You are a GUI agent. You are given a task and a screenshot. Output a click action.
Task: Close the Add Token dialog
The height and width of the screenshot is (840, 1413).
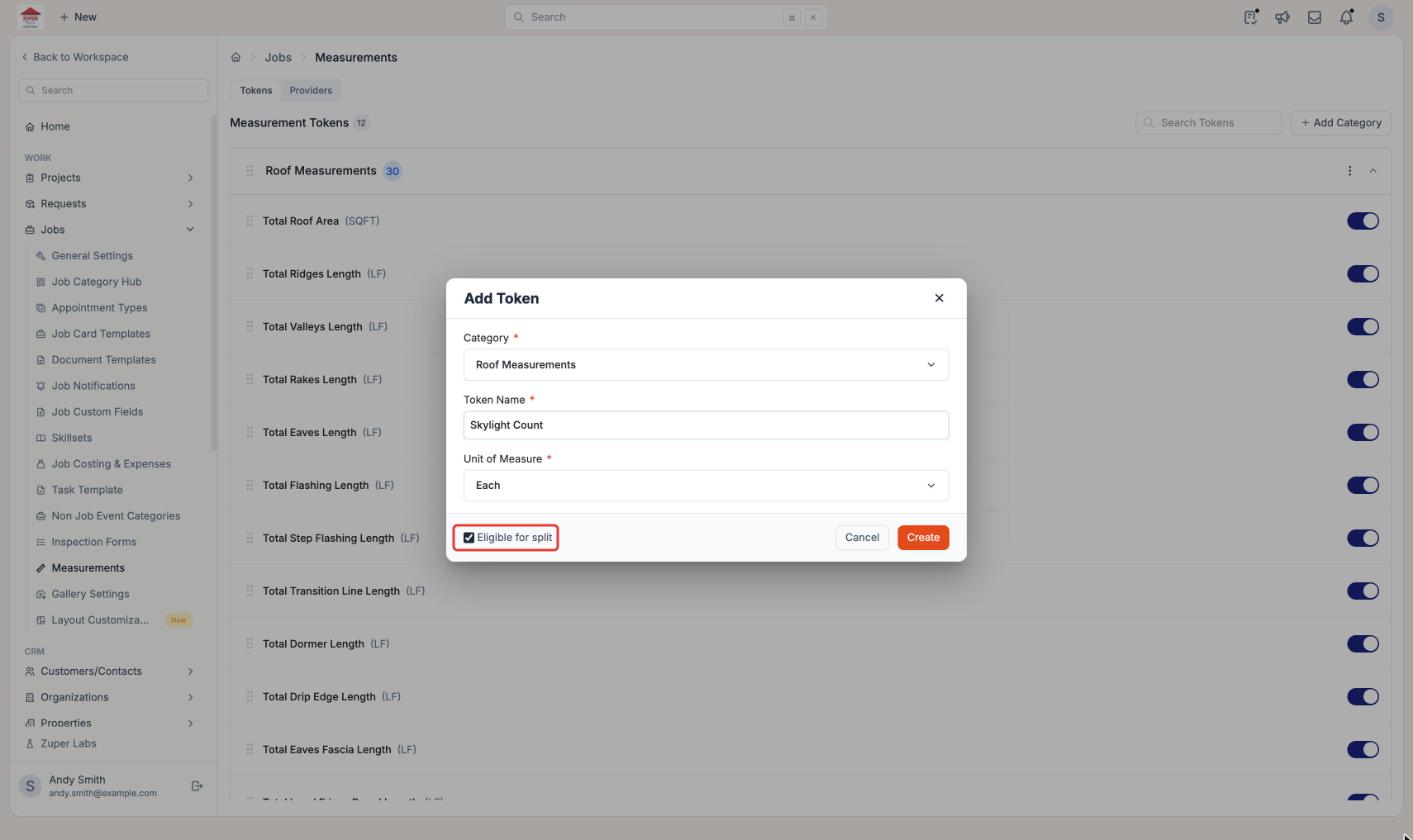(939, 298)
